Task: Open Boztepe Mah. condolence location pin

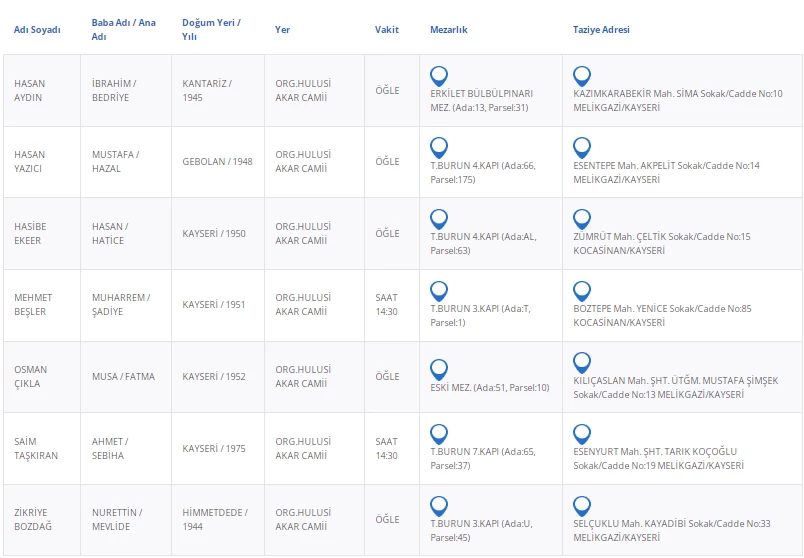Action: coord(581,291)
